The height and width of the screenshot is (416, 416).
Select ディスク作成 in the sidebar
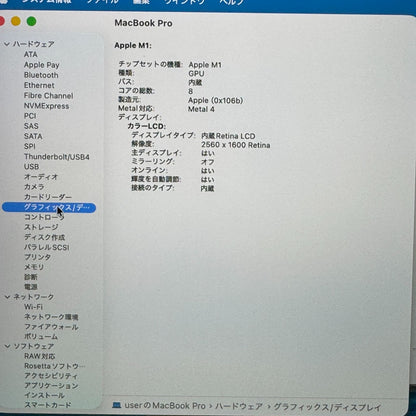[x=44, y=237]
